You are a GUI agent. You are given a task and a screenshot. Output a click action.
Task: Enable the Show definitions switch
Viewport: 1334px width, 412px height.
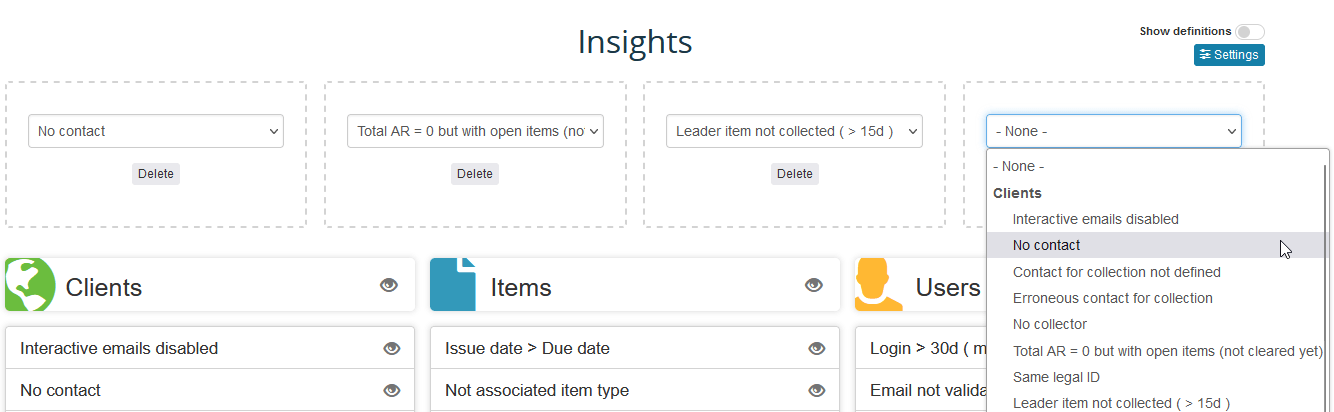click(1249, 32)
